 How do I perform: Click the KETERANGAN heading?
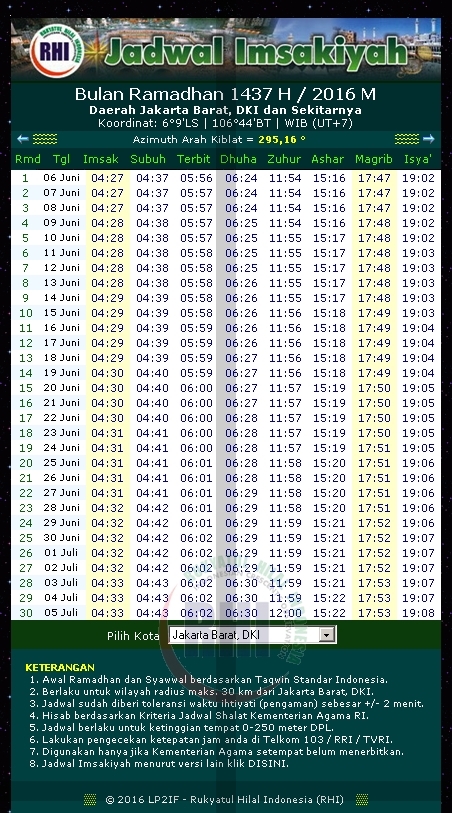[x=60, y=667]
